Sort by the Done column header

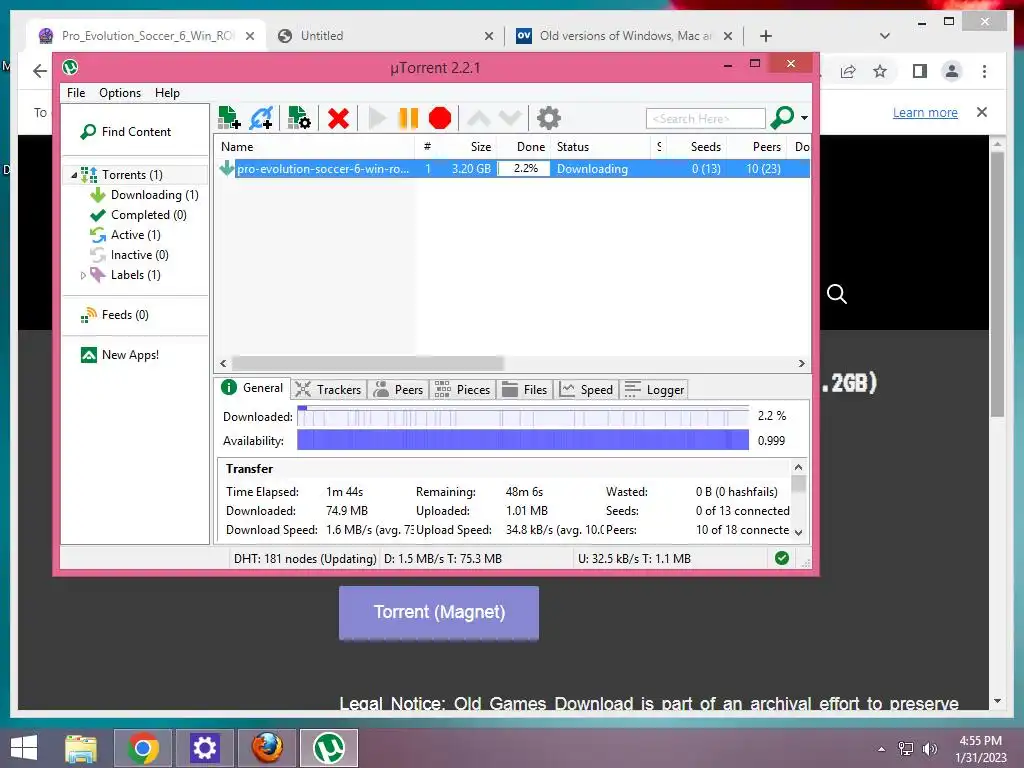530,147
